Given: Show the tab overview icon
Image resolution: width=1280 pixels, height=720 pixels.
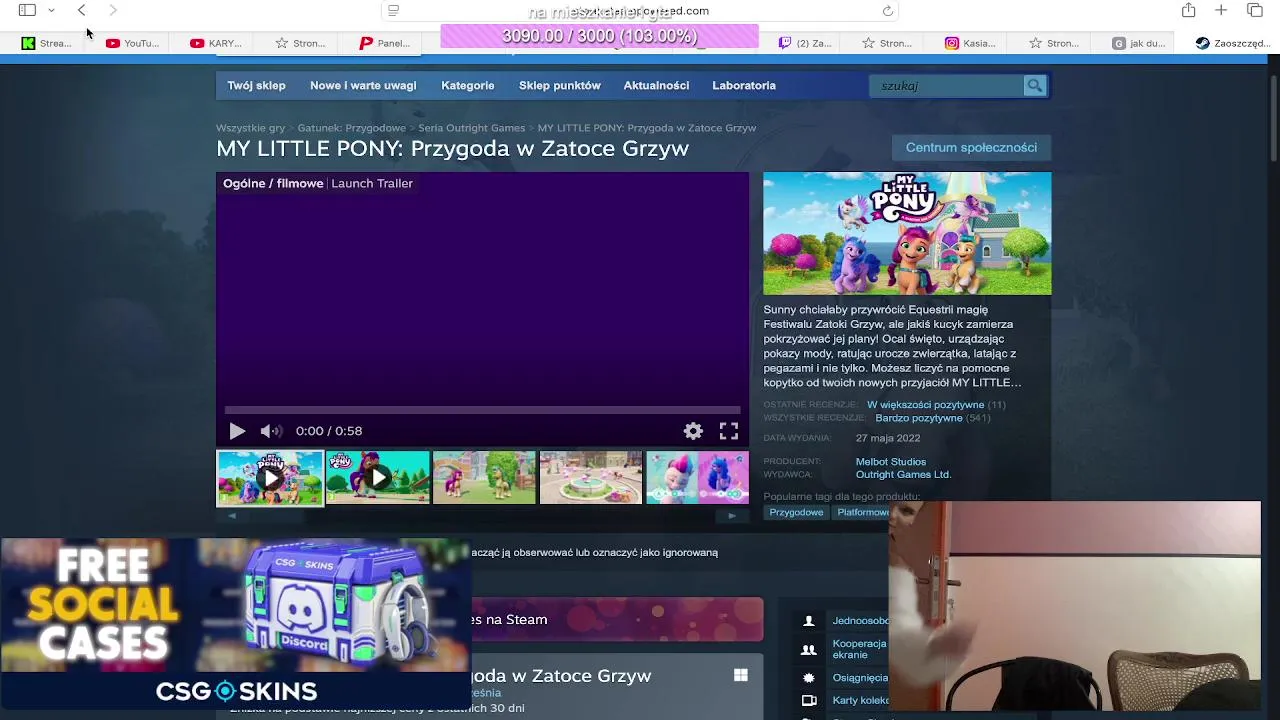Looking at the screenshot, I should click(x=1255, y=10).
